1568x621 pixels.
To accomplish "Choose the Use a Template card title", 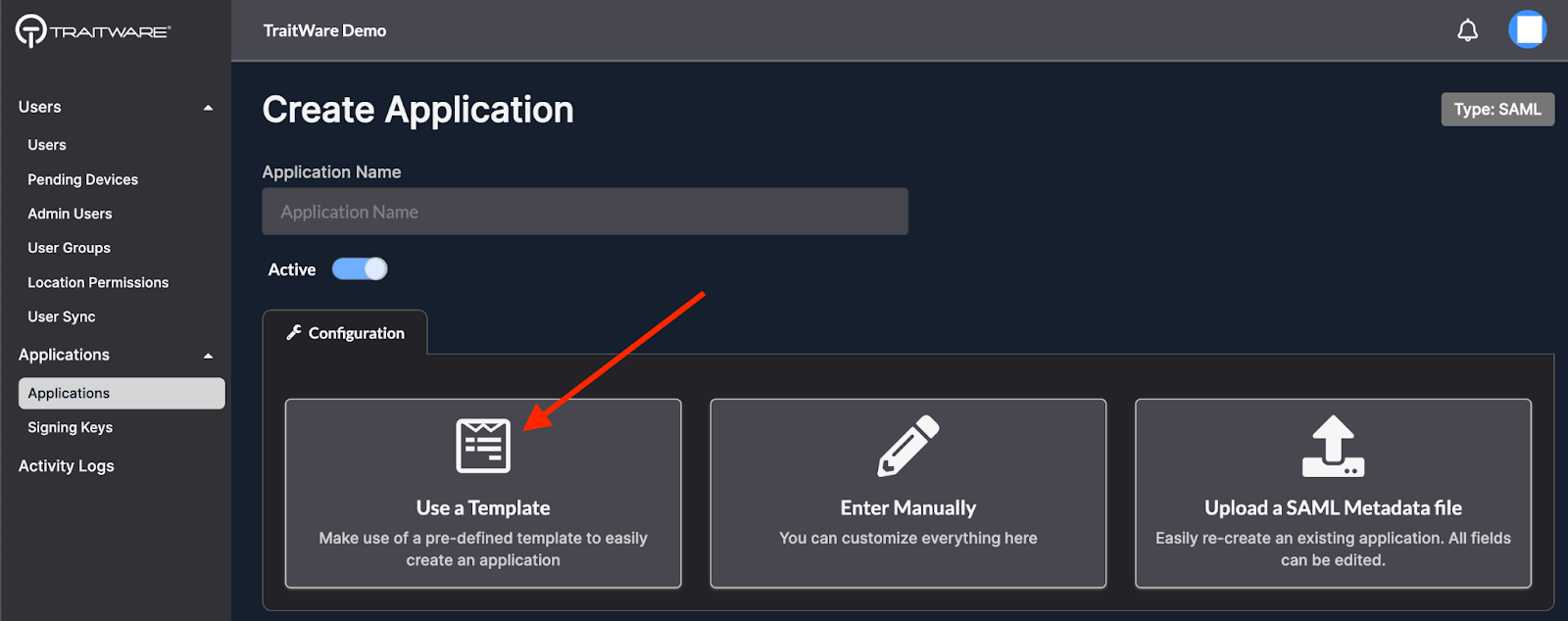I will point(483,507).
